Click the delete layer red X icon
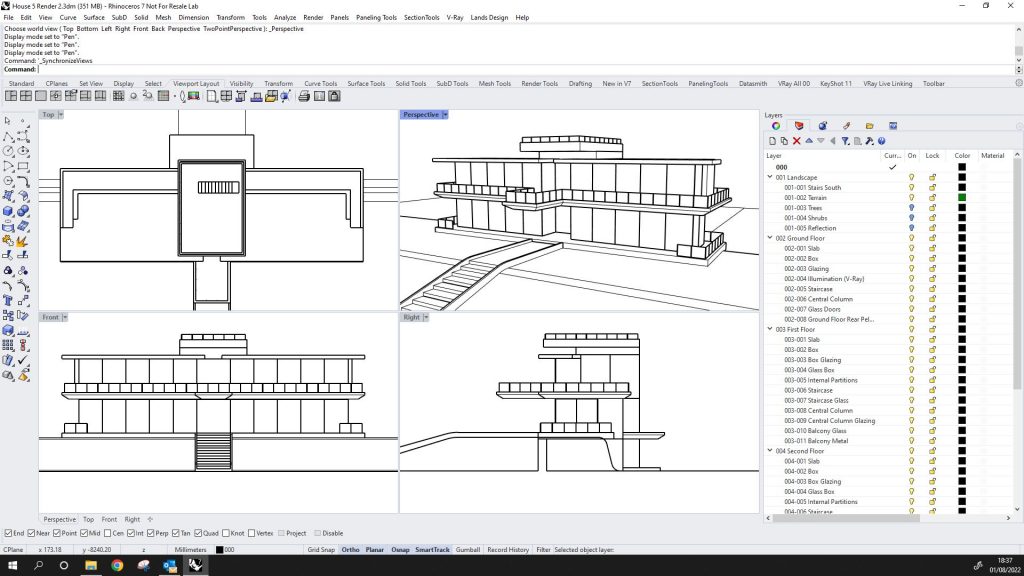1024x576 pixels. click(x=797, y=141)
